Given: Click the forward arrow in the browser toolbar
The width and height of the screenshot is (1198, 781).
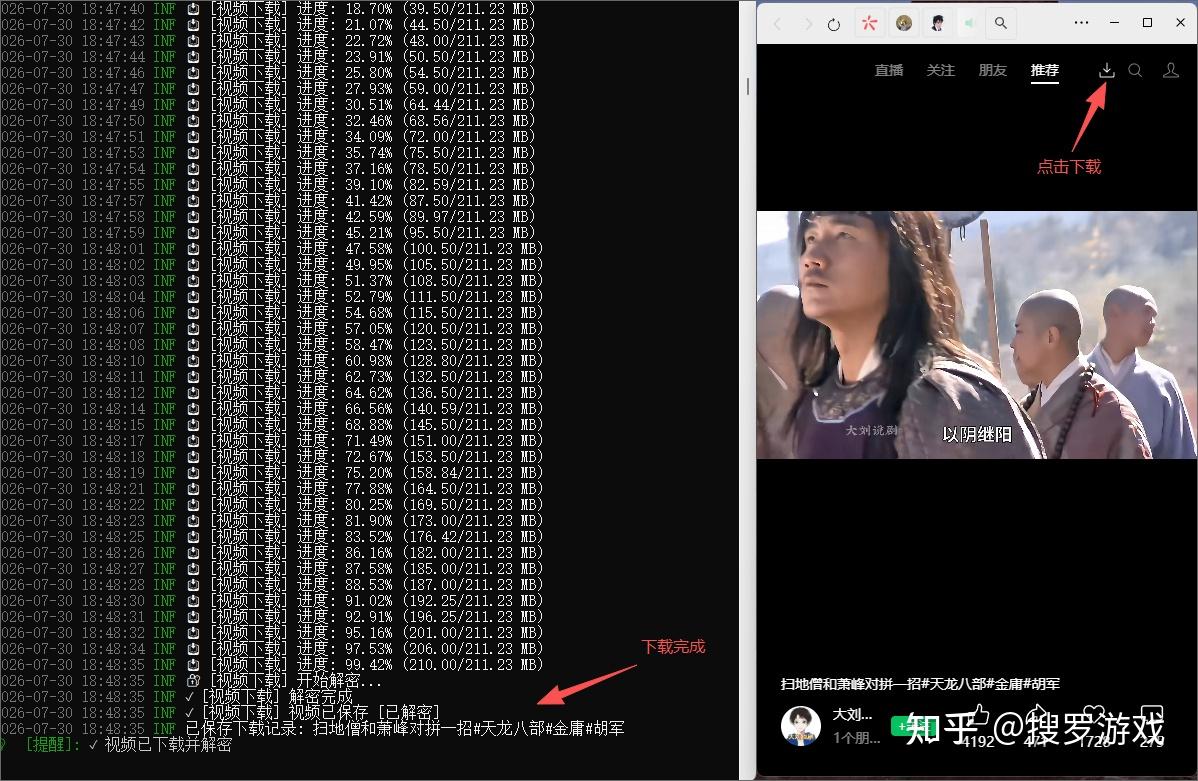Looking at the screenshot, I should click(808, 24).
